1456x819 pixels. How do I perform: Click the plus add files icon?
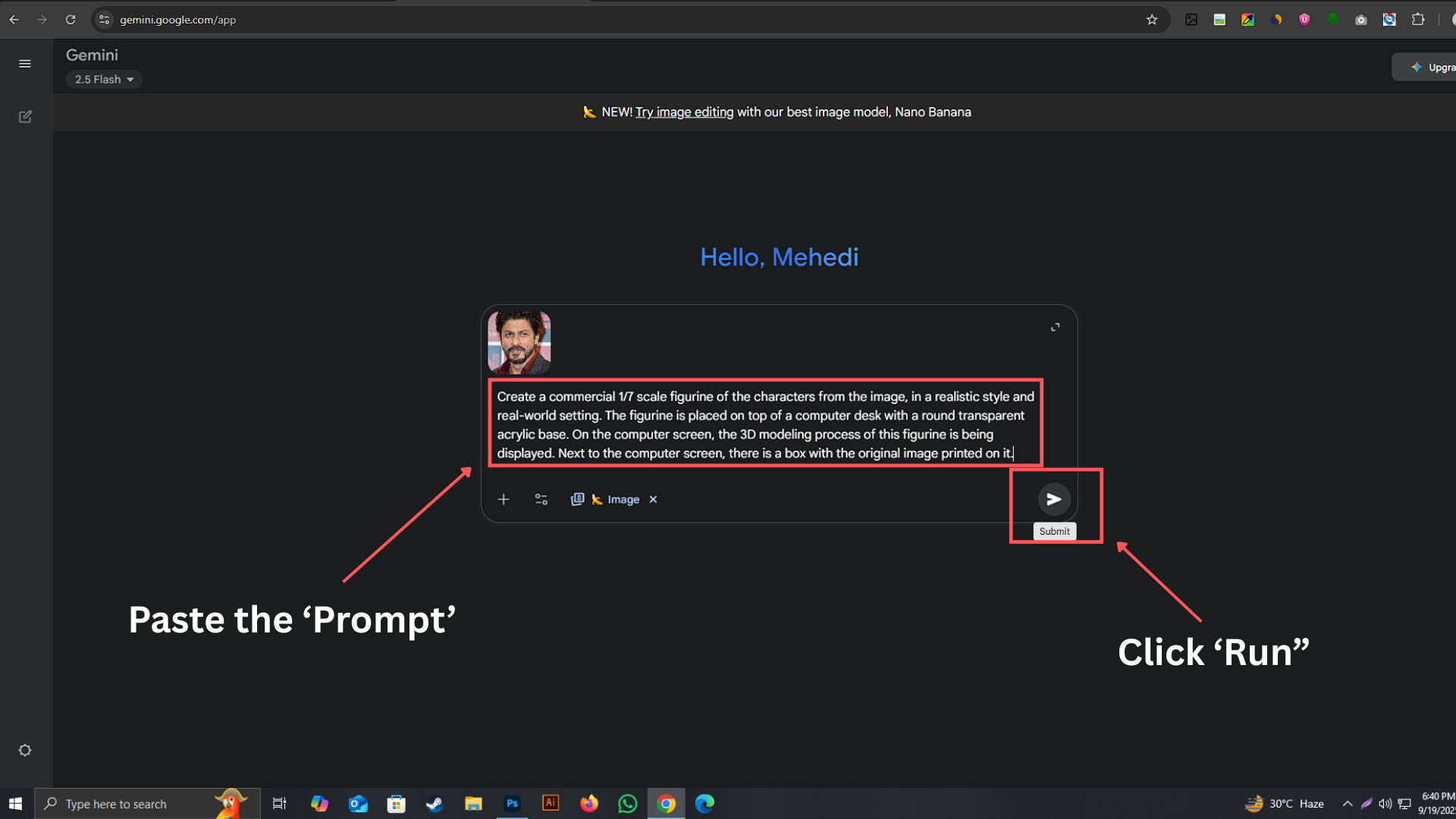[x=504, y=499]
